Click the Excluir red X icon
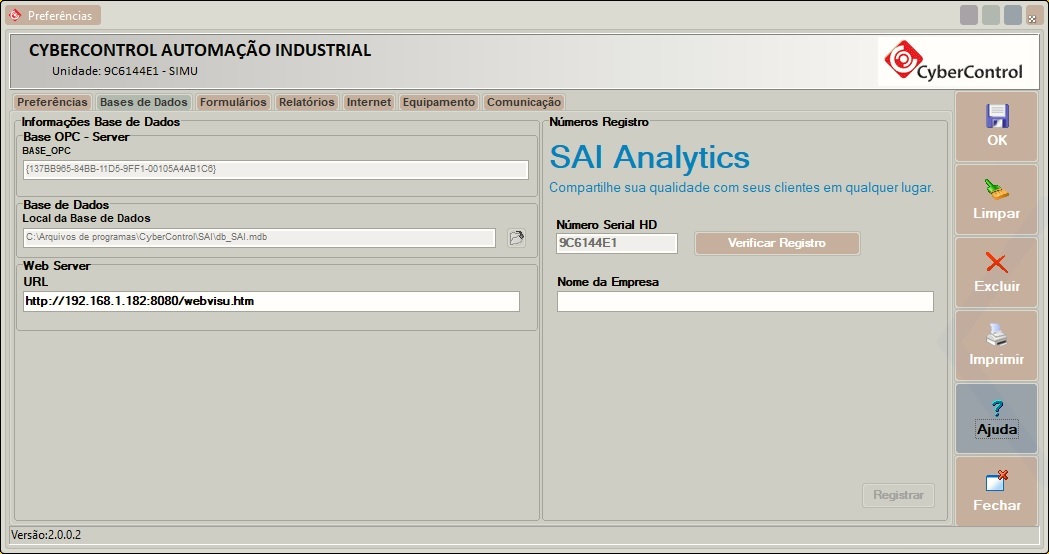 [996, 263]
